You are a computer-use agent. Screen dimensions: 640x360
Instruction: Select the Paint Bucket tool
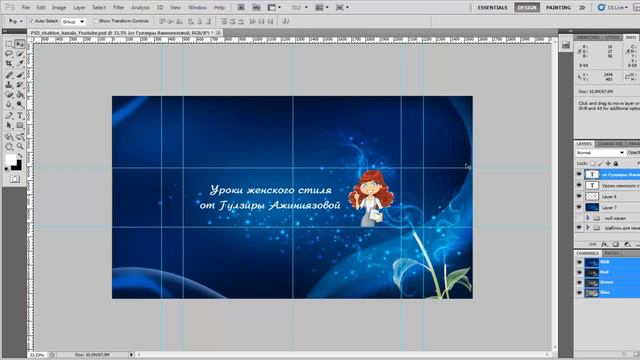20,95
